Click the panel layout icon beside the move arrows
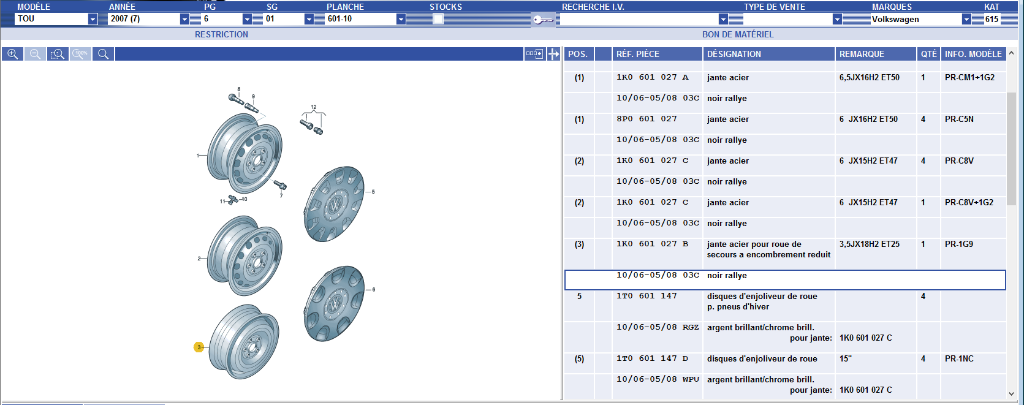Viewport: 1024px width, 405px height. (x=533, y=54)
